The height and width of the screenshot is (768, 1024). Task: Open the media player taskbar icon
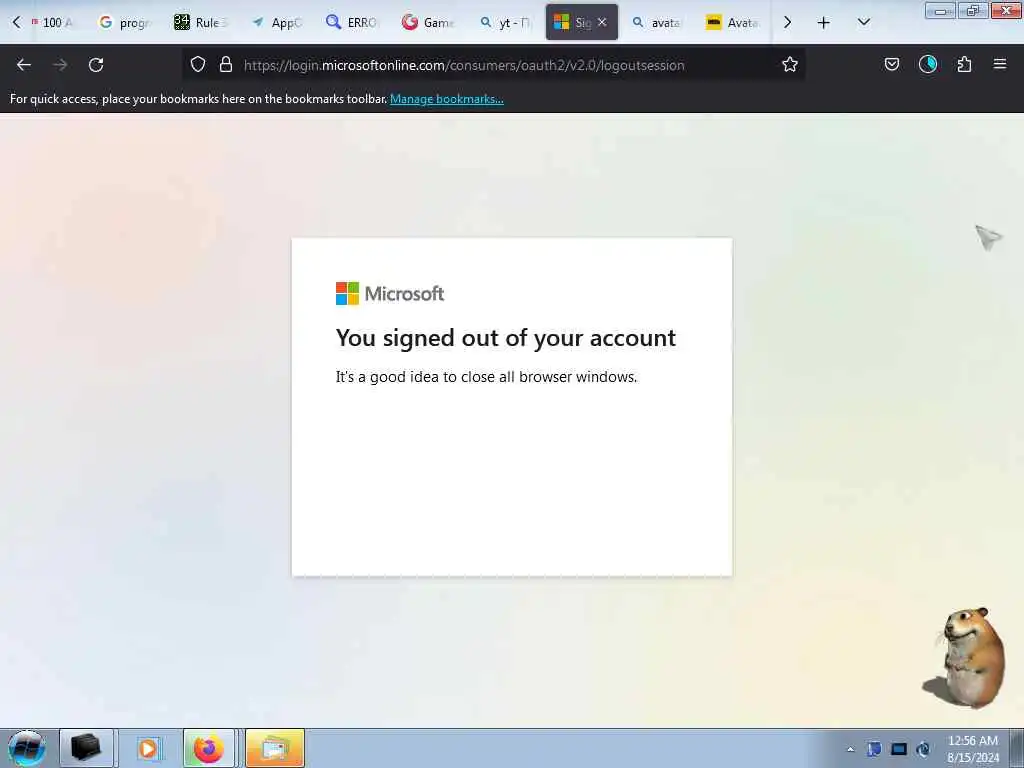[148, 748]
